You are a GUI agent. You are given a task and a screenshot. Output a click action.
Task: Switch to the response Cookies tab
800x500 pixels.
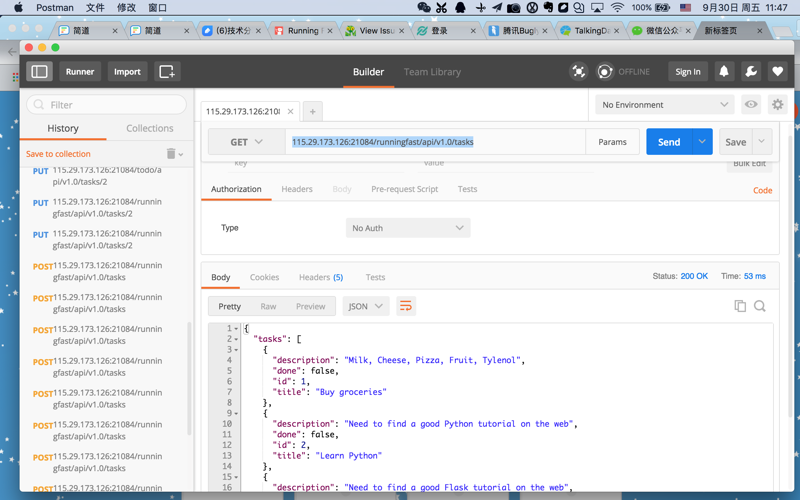point(264,277)
